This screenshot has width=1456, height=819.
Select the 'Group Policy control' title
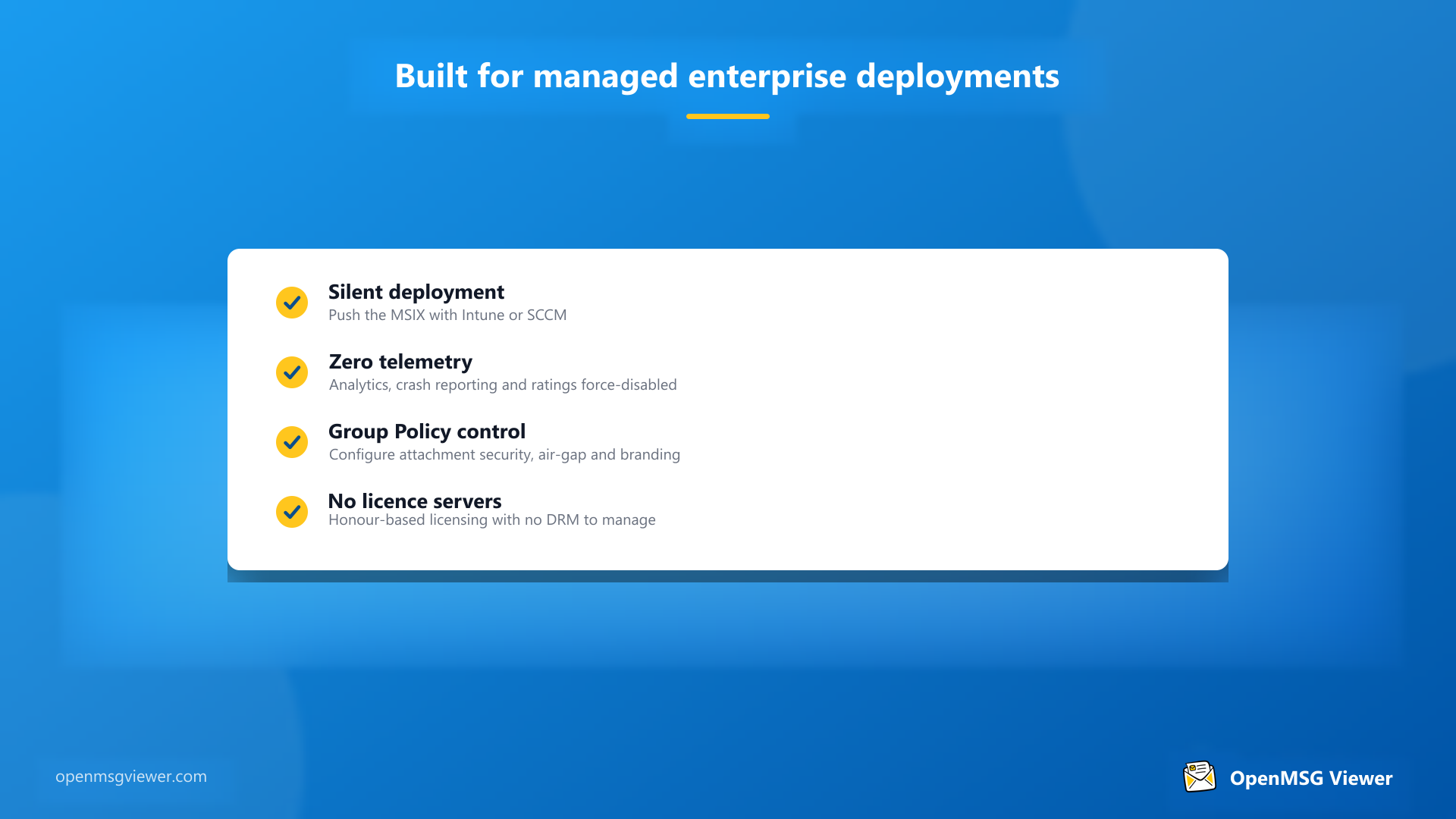(427, 431)
